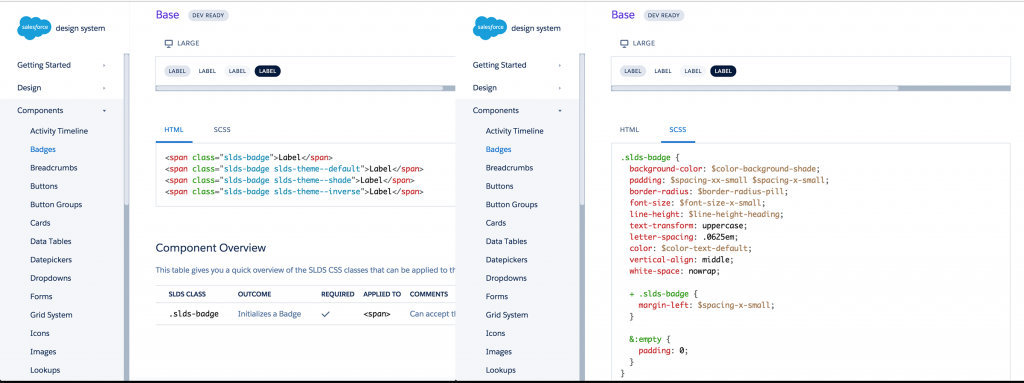Open Button Groups in the right page sidebar
1024x383 pixels.
tap(512, 204)
